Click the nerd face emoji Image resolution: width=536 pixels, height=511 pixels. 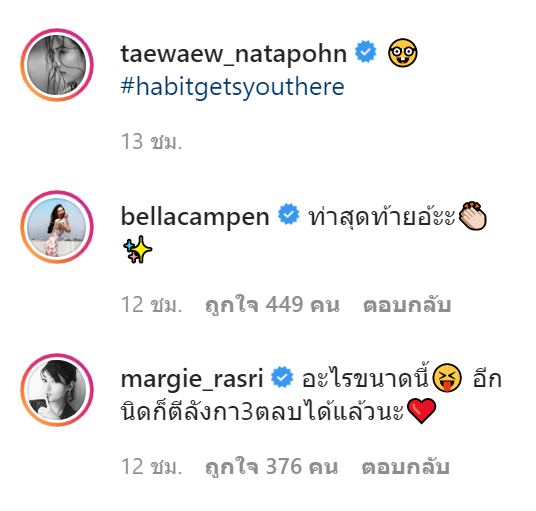403,53
